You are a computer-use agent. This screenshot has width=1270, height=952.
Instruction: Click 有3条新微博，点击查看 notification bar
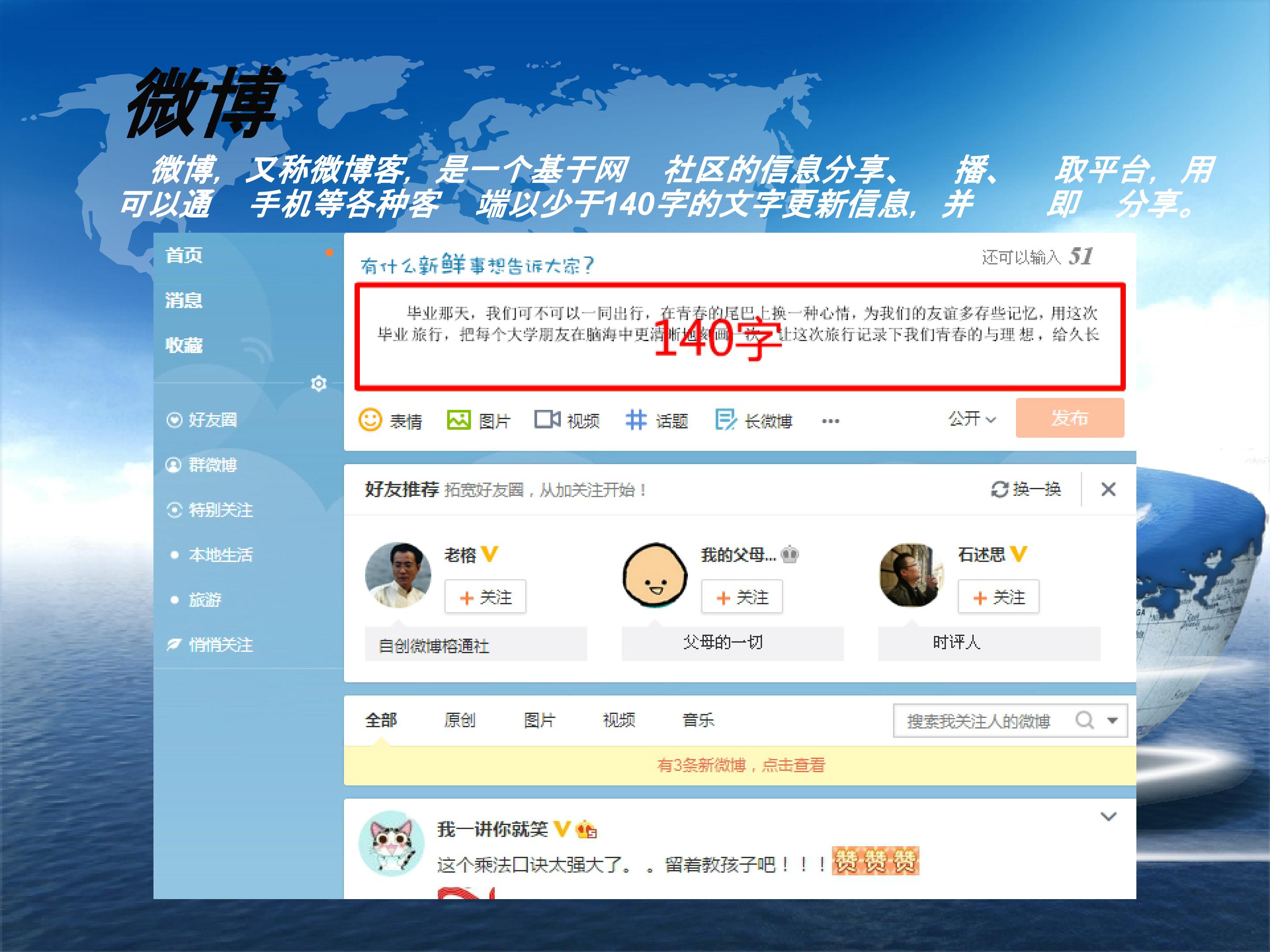740,765
